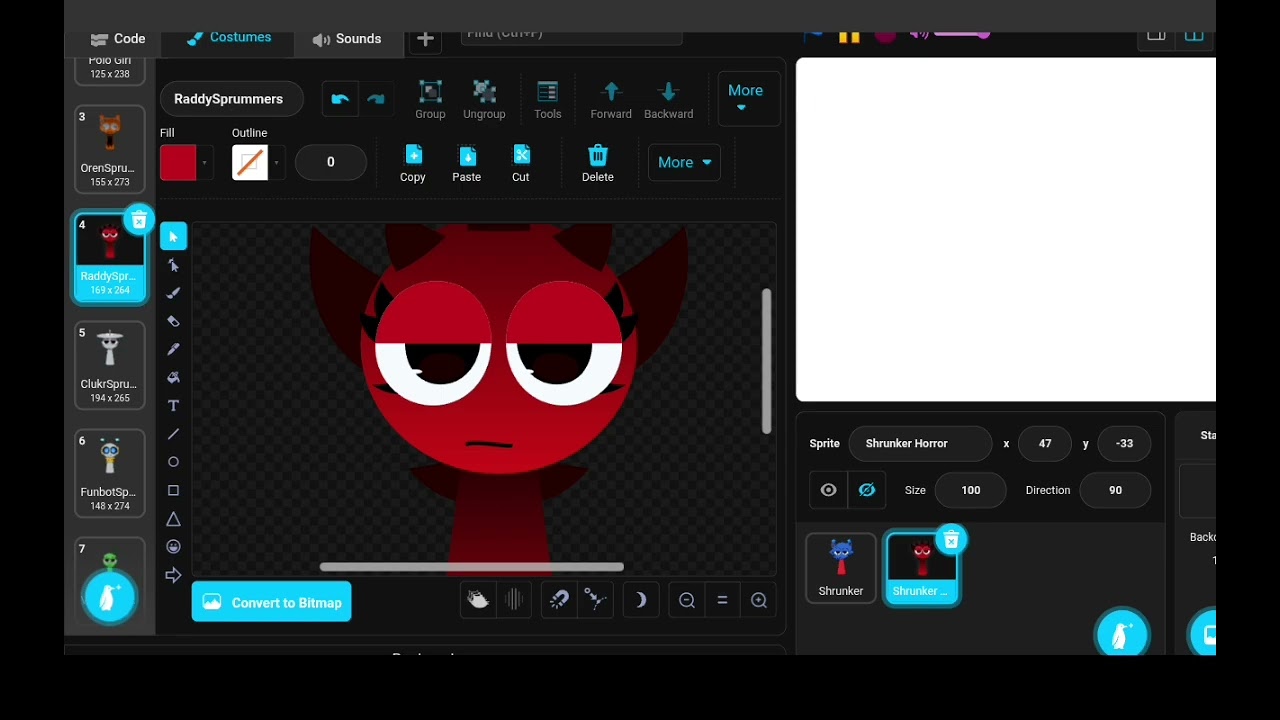1280x720 pixels.
Task: Select the Rectangle tool
Action: [x=173, y=490]
